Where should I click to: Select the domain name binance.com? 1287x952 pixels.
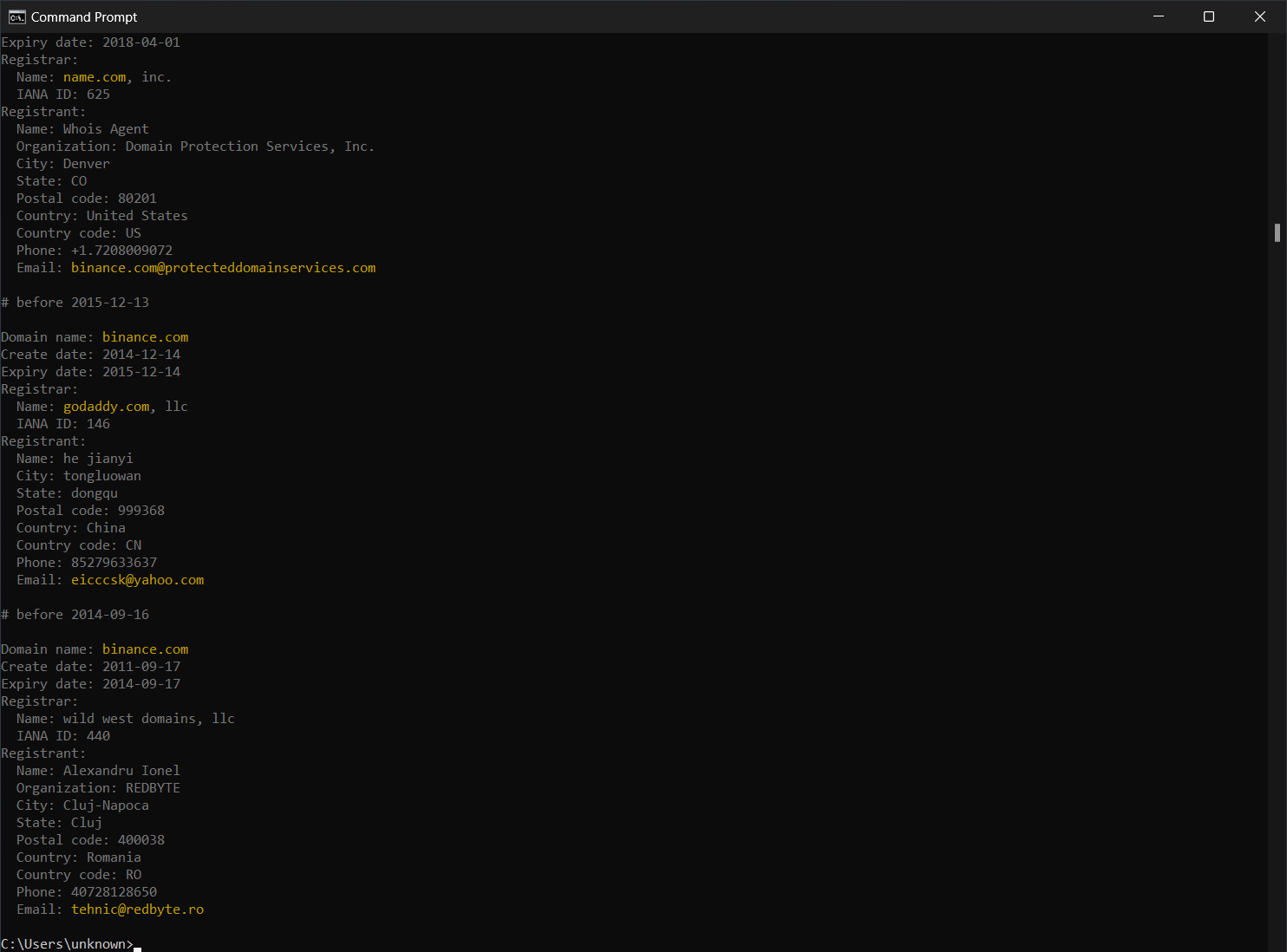(145, 336)
